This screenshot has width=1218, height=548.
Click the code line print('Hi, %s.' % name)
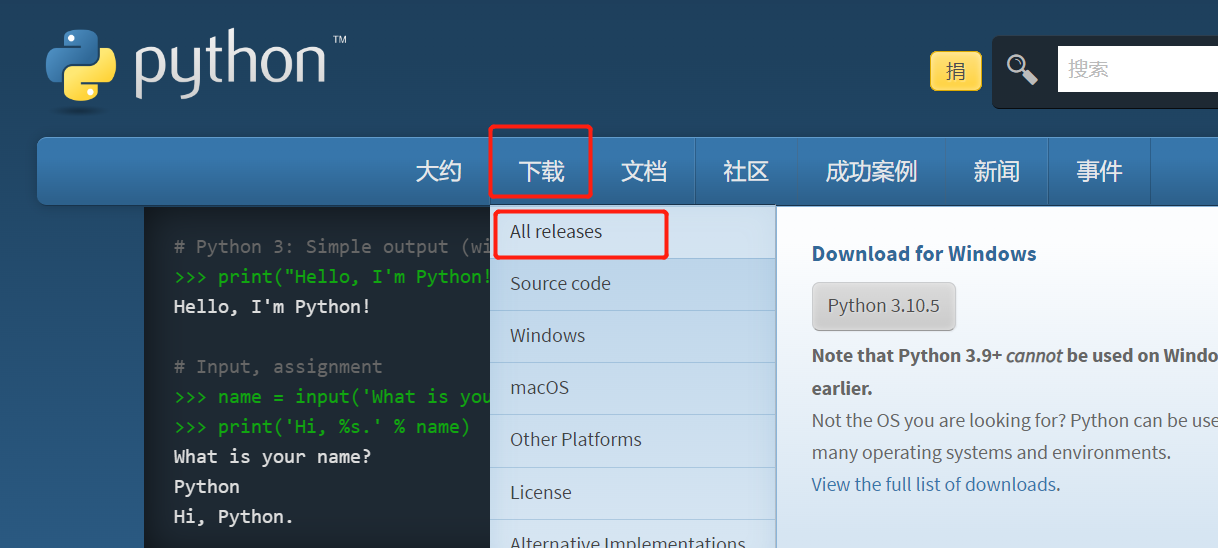coord(322,427)
